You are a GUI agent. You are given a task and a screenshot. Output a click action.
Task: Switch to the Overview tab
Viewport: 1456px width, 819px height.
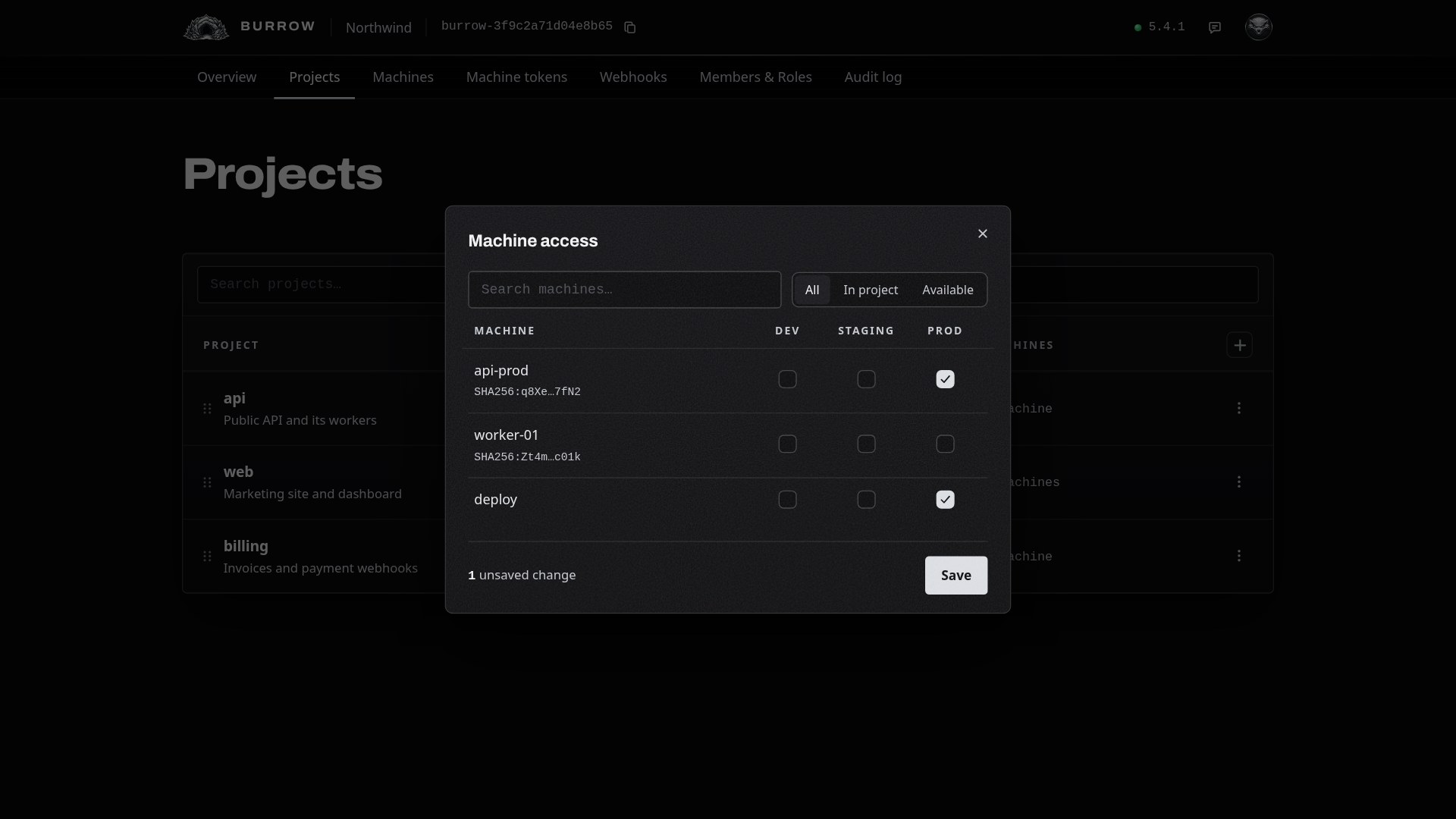pyautogui.click(x=227, y=77)
